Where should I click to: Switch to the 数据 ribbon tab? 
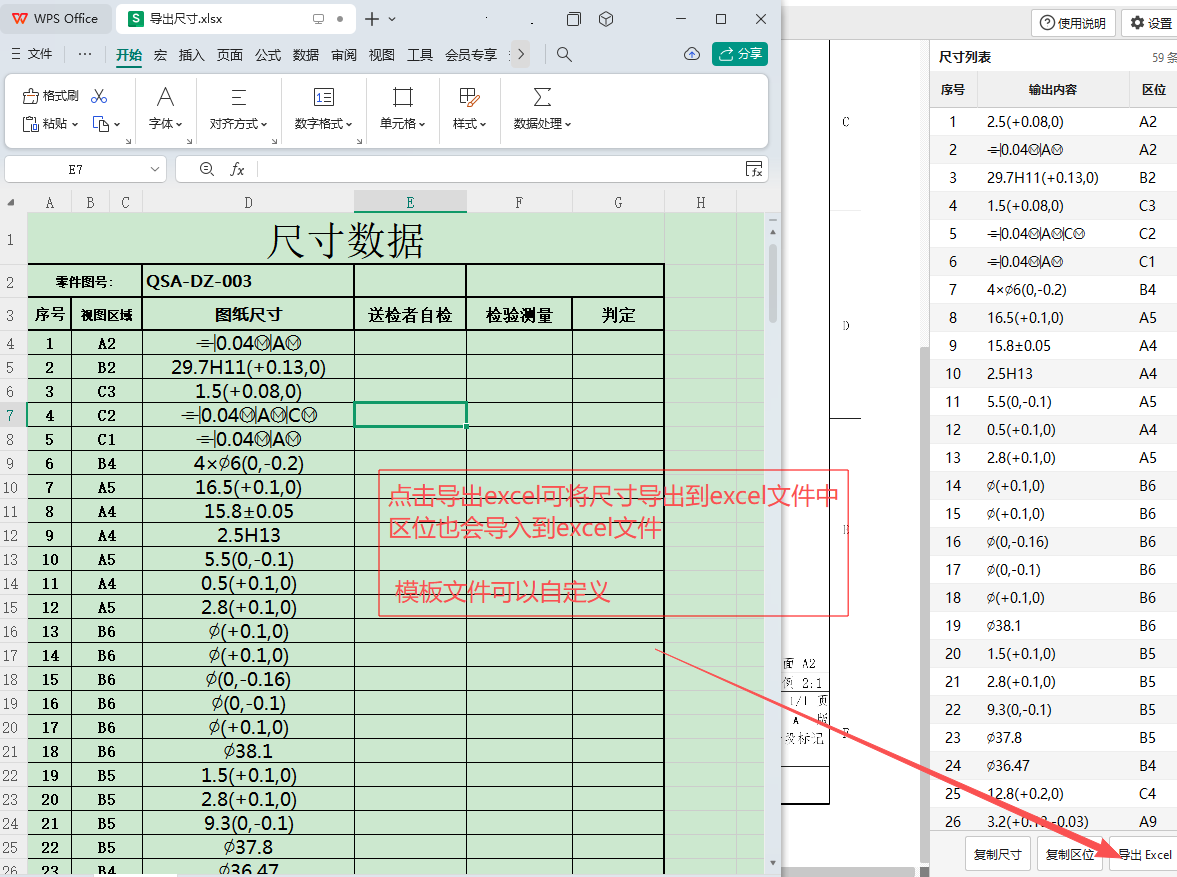[x=306, y=55]
